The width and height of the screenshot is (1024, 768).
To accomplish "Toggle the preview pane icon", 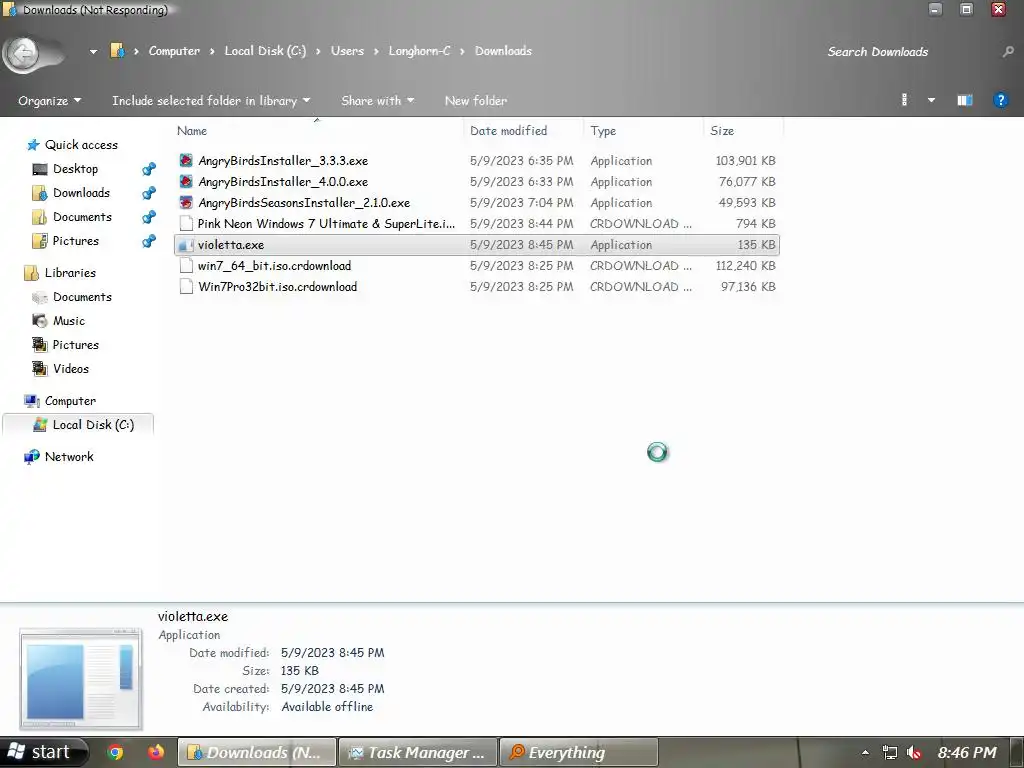I will 965,100.
